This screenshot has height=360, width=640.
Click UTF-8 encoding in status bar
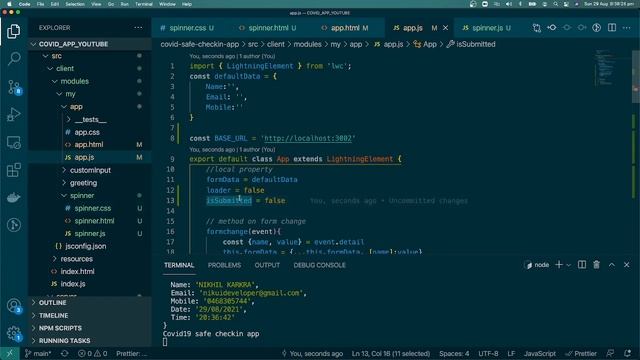coord(488,353)
